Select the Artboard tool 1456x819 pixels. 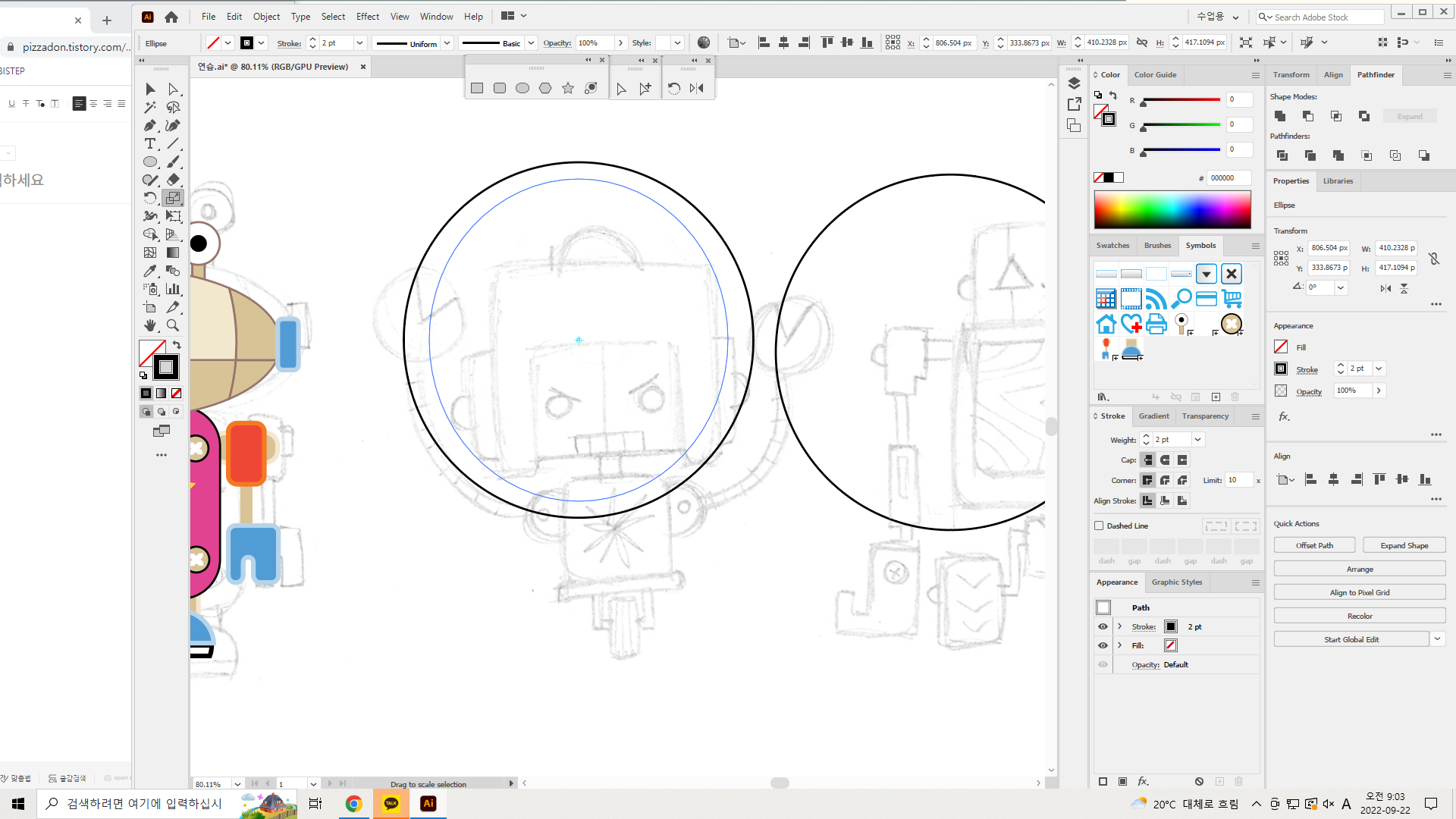pos(150,308)
